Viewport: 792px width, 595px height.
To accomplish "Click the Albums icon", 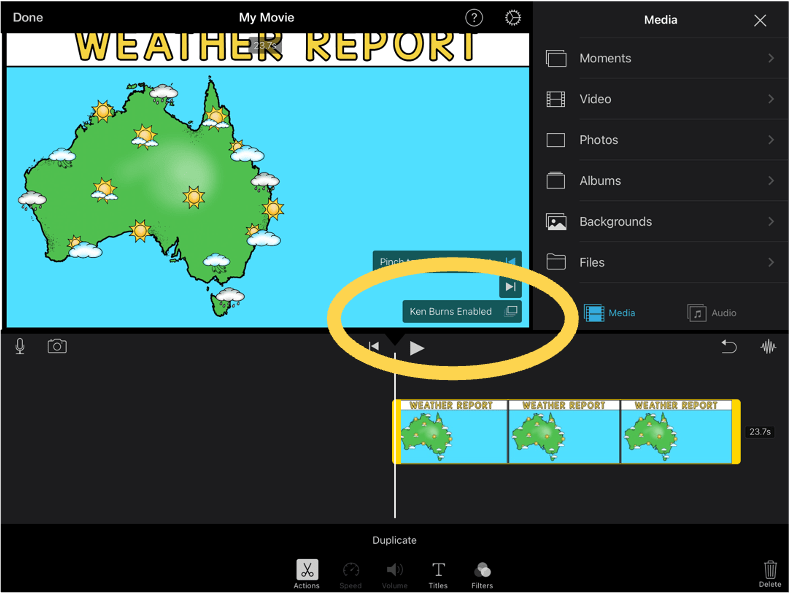I will tap(556, 180).
